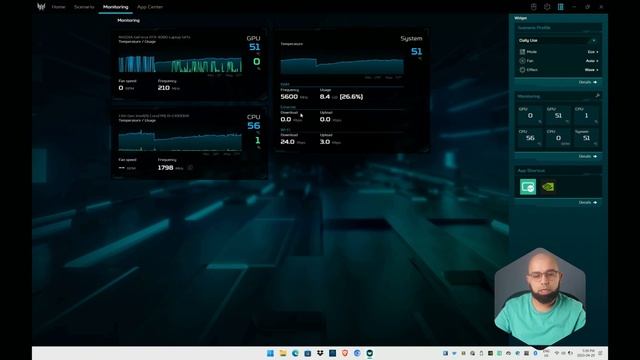The image size is (640, 360).
Task: Click the info icon beside the CPU frequency
Action: point(190,168)
